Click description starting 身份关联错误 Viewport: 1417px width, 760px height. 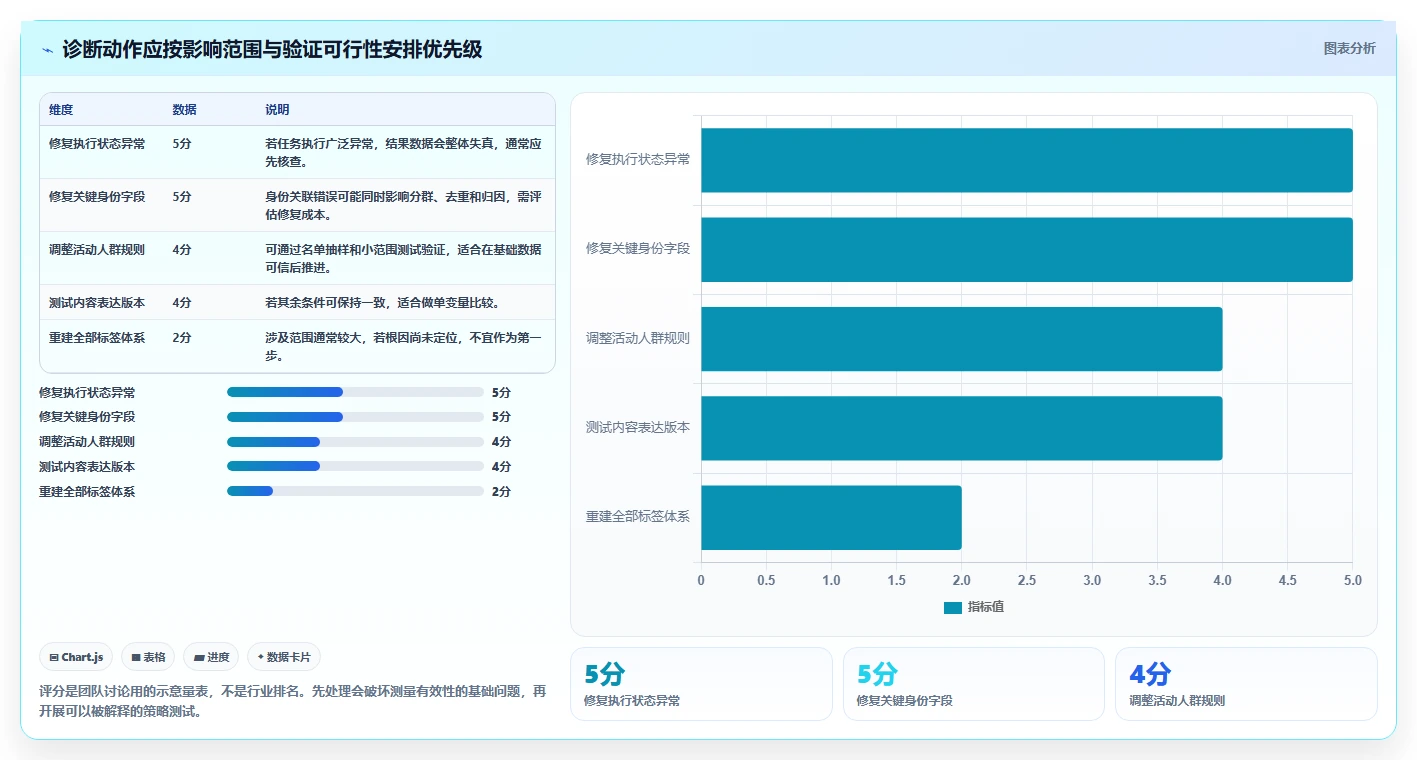click(x=404, y=205)
